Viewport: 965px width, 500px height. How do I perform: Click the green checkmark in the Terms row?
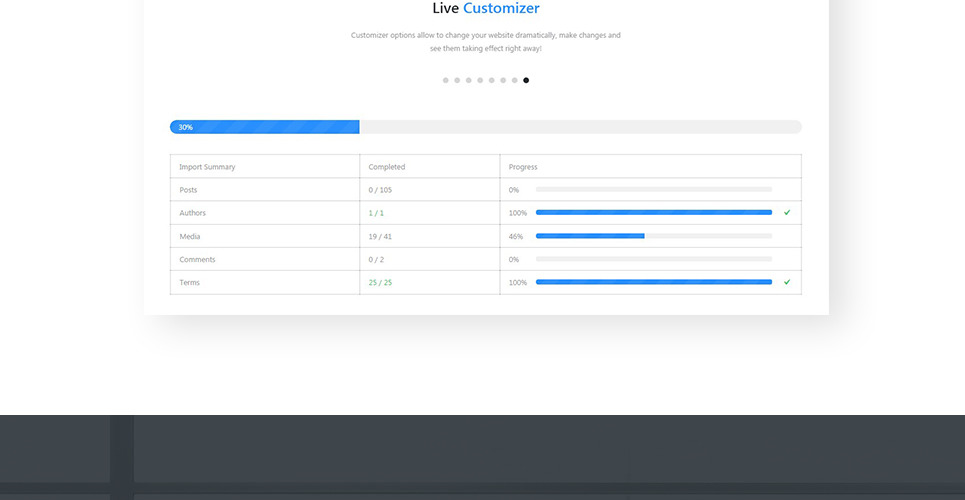click(x=787, y=282)
